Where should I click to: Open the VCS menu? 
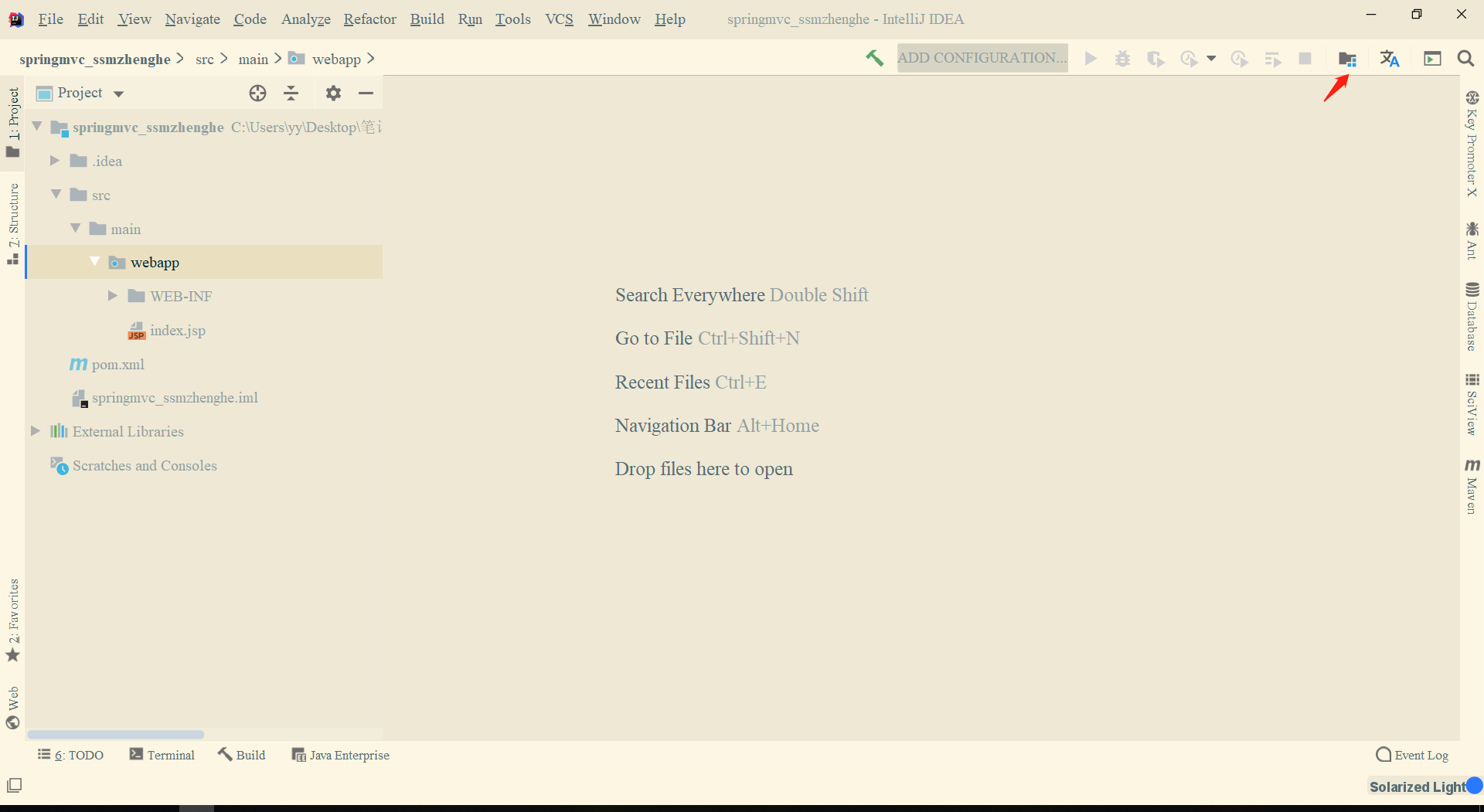(559, 19)
